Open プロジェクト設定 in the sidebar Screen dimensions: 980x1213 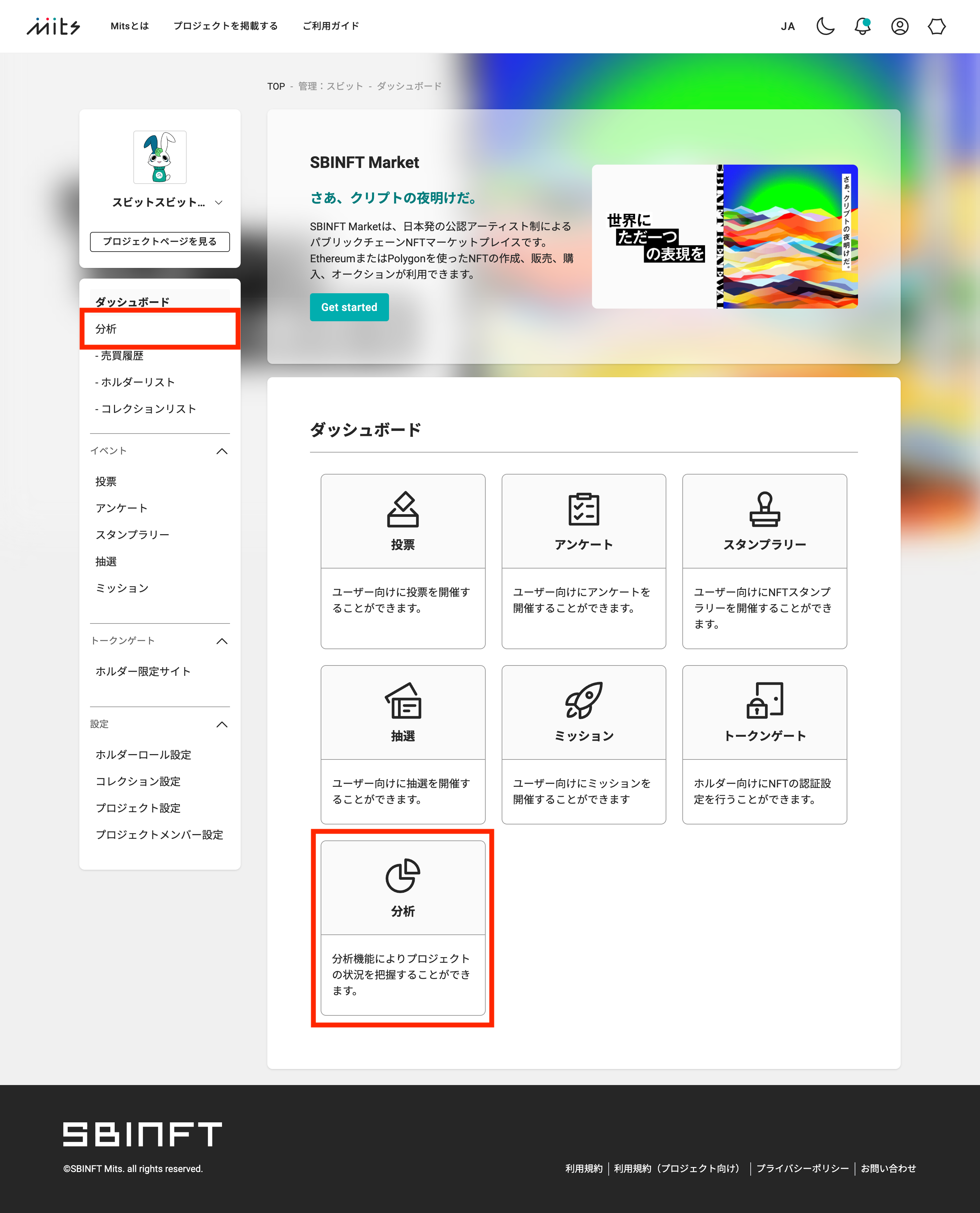[138, 808]
